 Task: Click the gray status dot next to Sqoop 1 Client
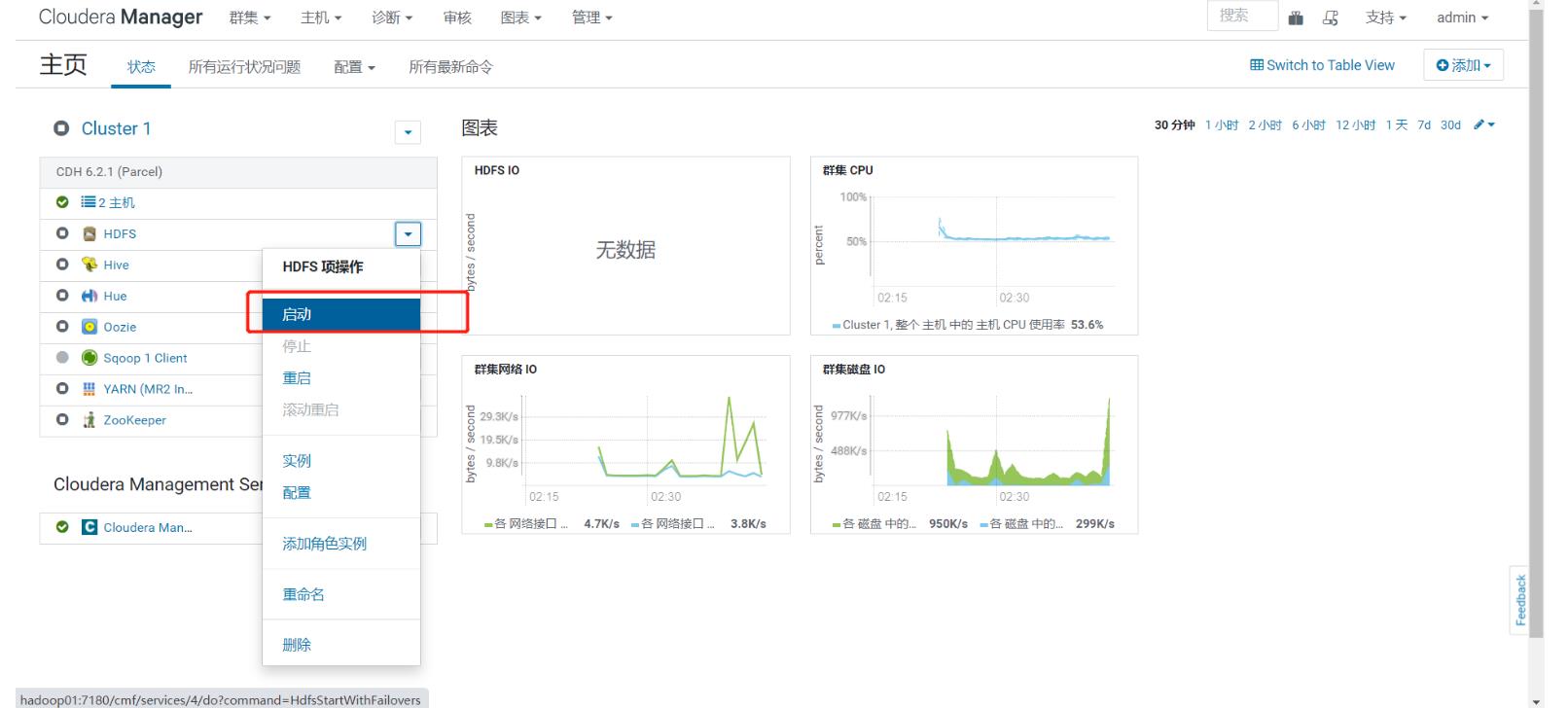62,358
